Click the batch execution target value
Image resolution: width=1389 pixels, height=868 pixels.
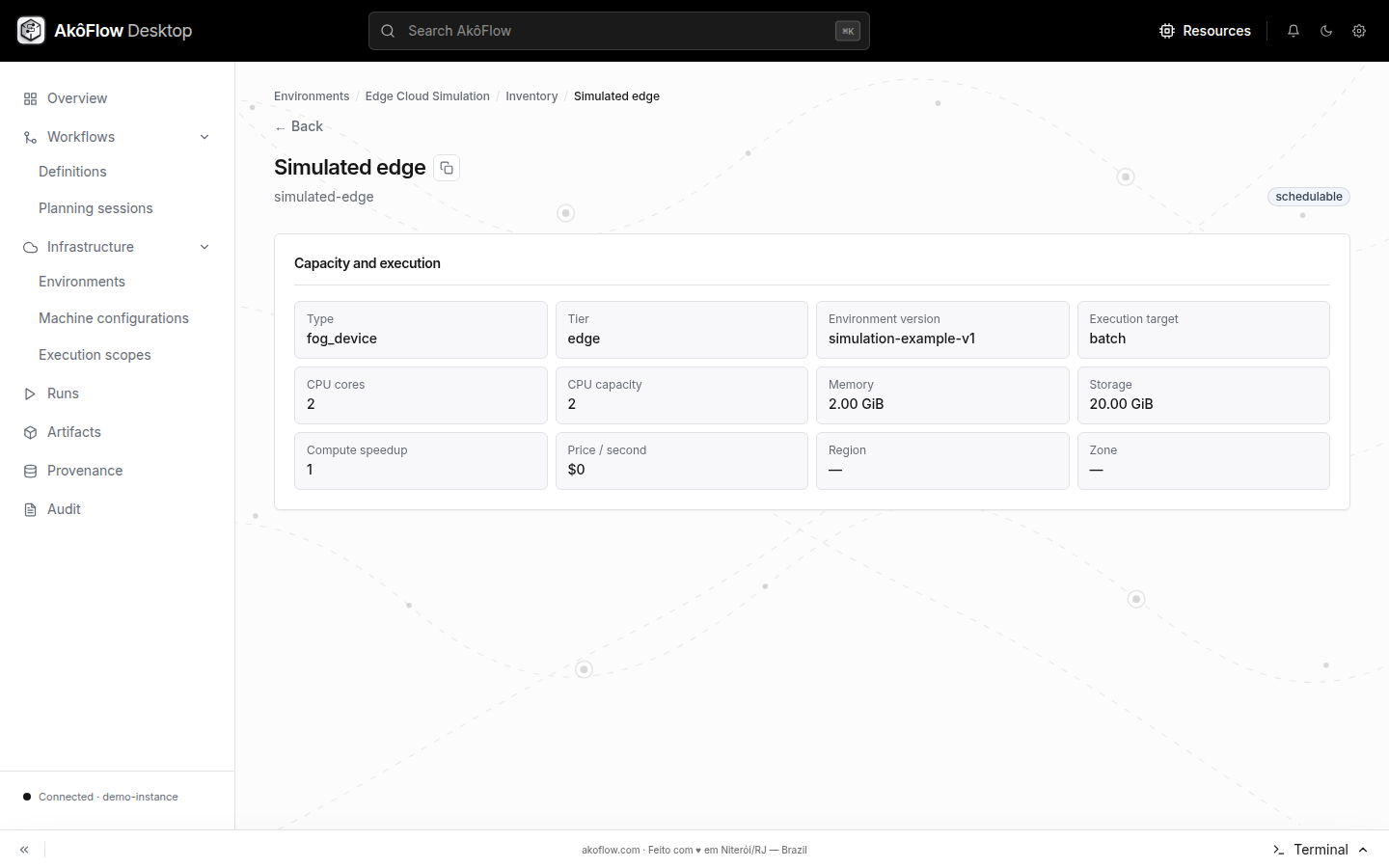(x=1107, y=339)
